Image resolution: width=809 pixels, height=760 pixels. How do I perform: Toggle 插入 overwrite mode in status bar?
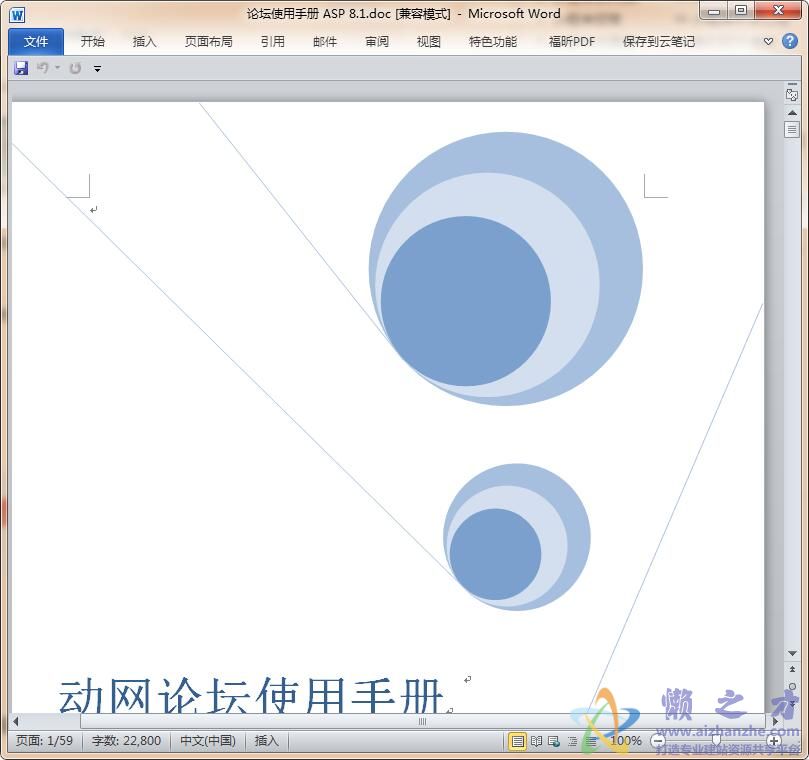(x=264, y=741)
